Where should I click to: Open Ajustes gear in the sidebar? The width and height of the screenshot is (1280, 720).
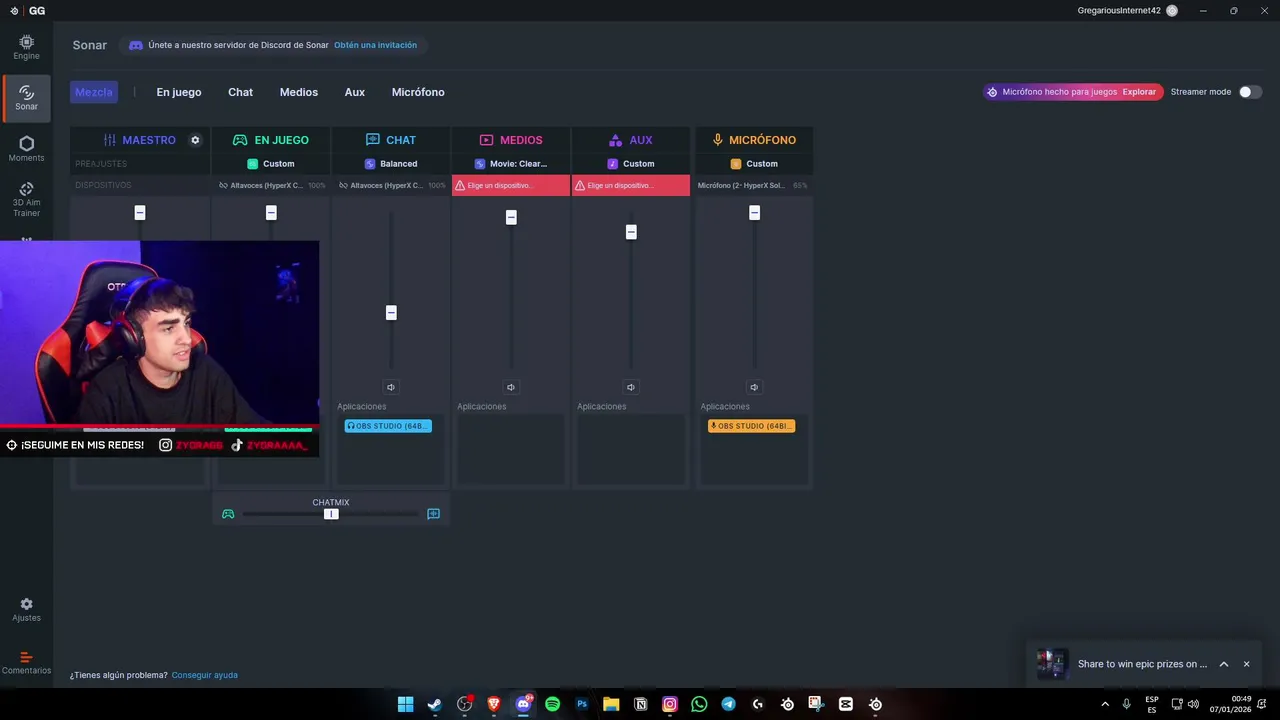(x=26, y=609)
